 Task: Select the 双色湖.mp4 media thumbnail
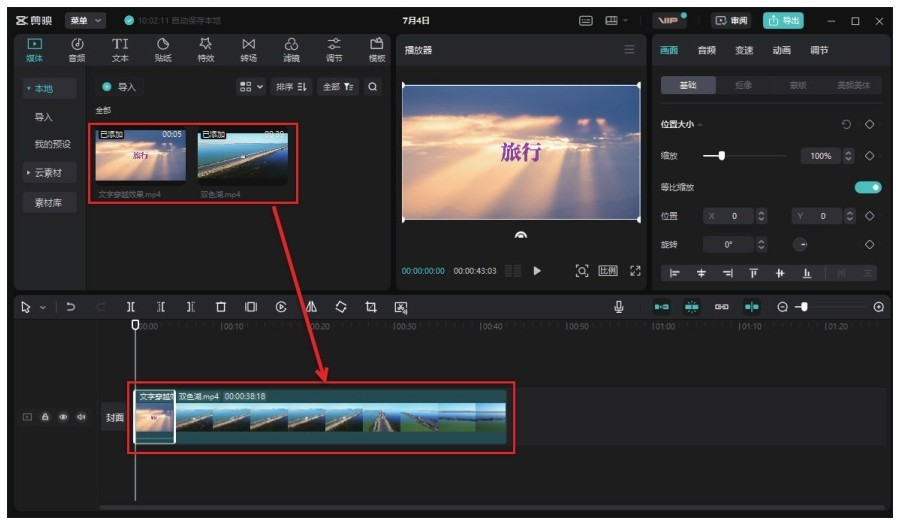[x=243, y=157]
